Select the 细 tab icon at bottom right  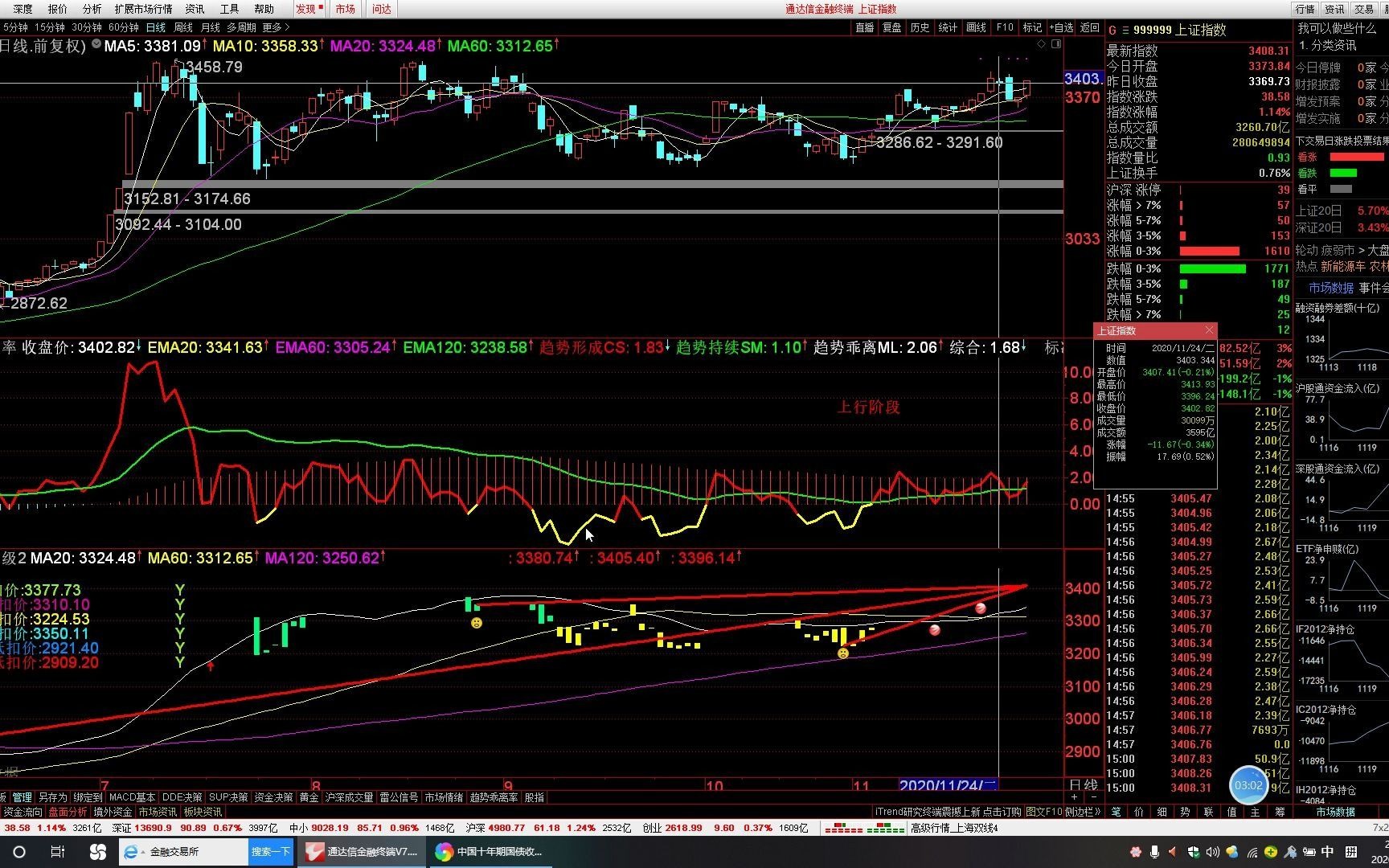pyautogui.click(x=1162, y=812)
